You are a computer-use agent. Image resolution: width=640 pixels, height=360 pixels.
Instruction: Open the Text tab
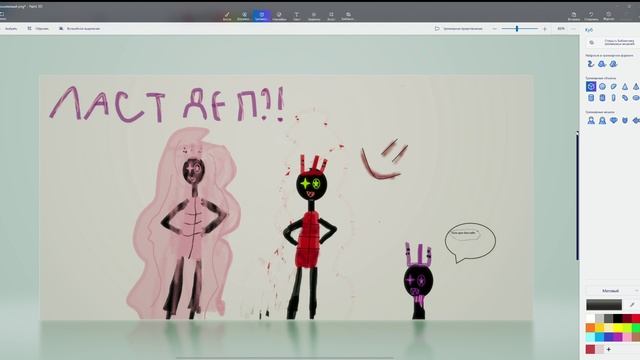coord(297,16)
